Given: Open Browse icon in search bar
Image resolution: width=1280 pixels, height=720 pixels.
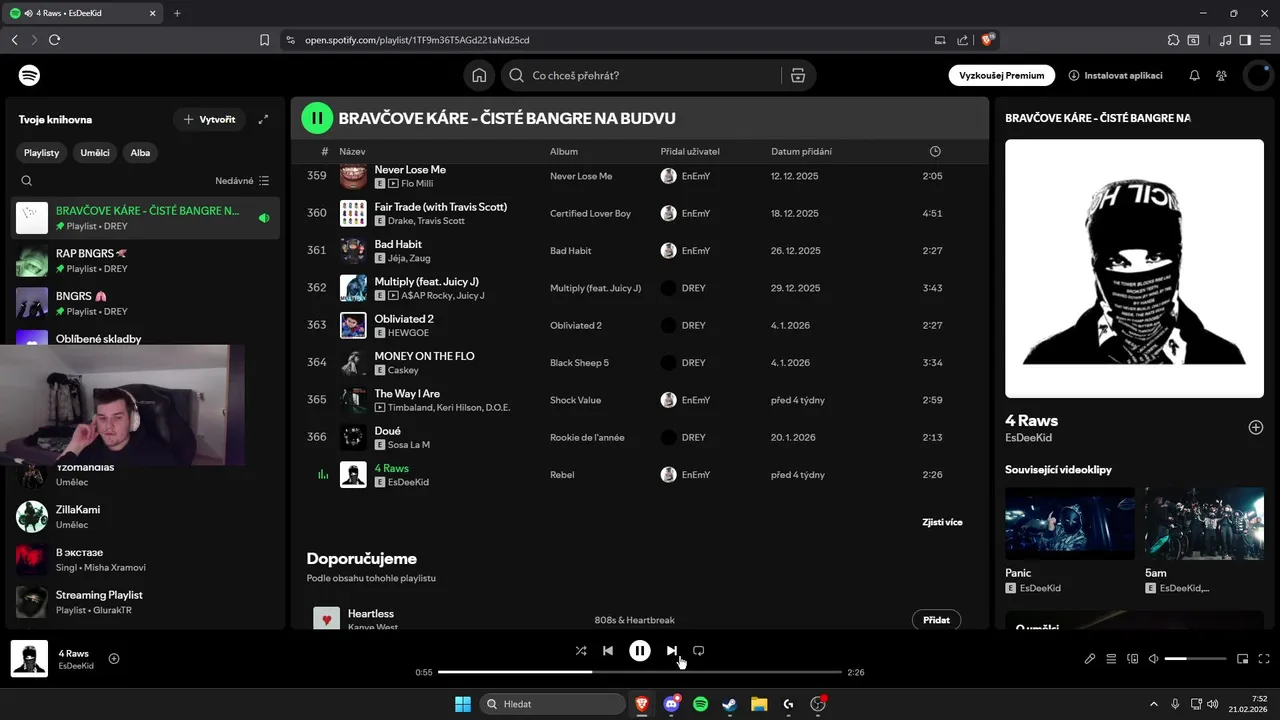Looking at the screenshot, I should coord(797,76).
